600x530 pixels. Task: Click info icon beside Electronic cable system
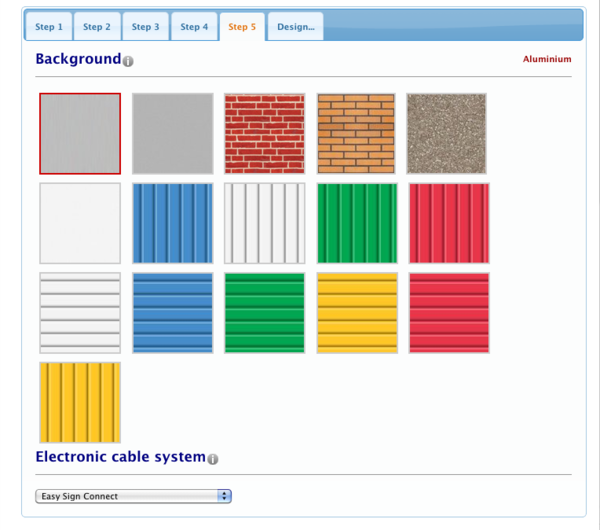click(213, 459)
